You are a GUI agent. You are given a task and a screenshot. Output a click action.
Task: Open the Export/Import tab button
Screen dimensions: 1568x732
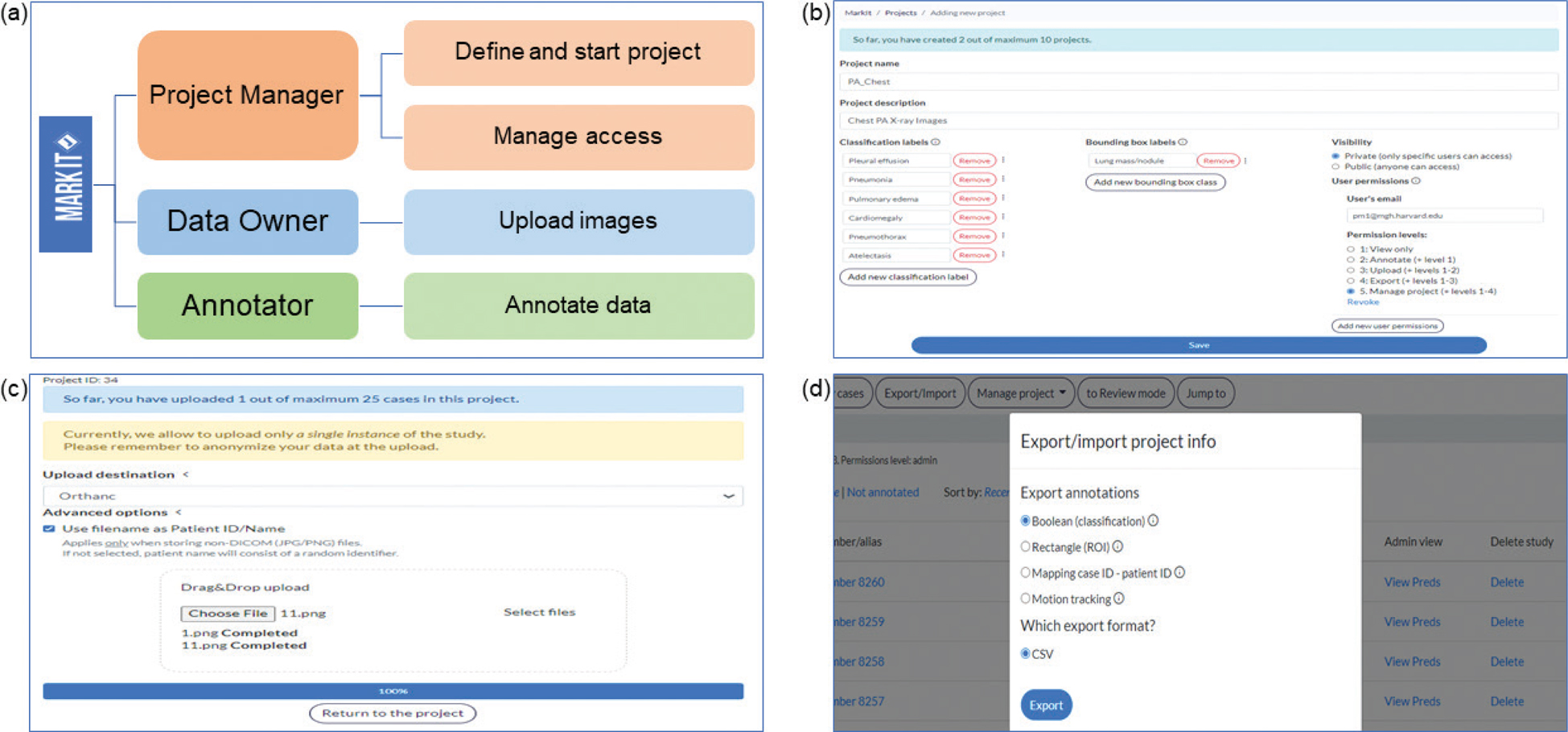tap(920, 393)
